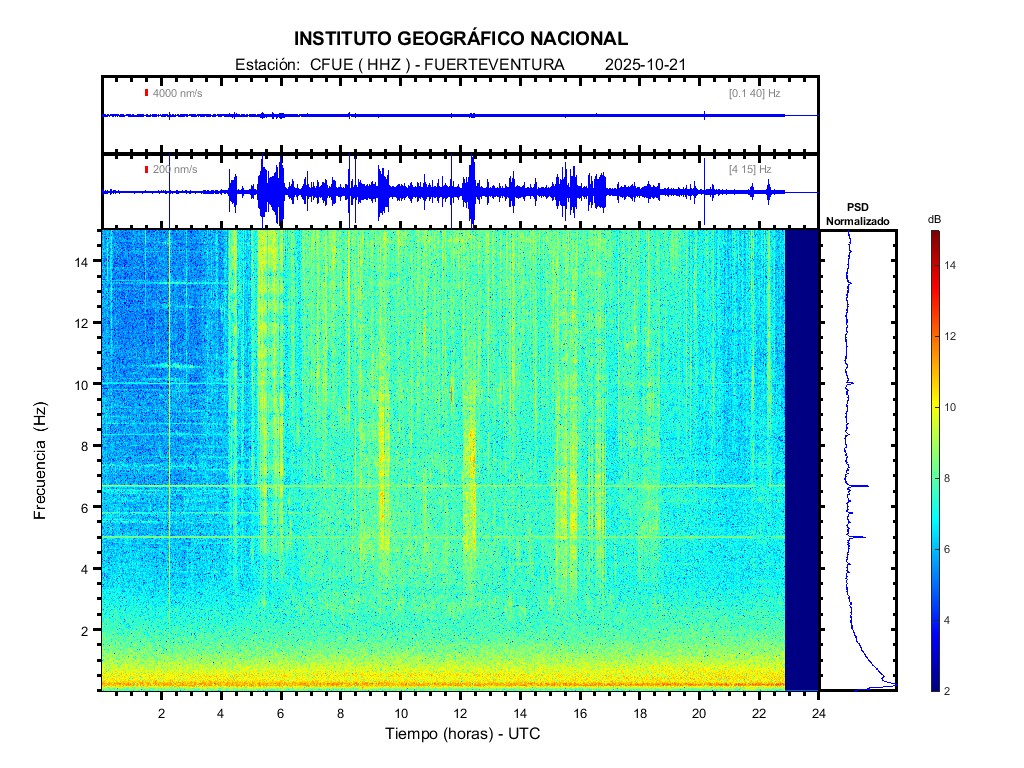
Task: Click the red 4000 nm/s scale marker
Action: (x=146, y=93)
